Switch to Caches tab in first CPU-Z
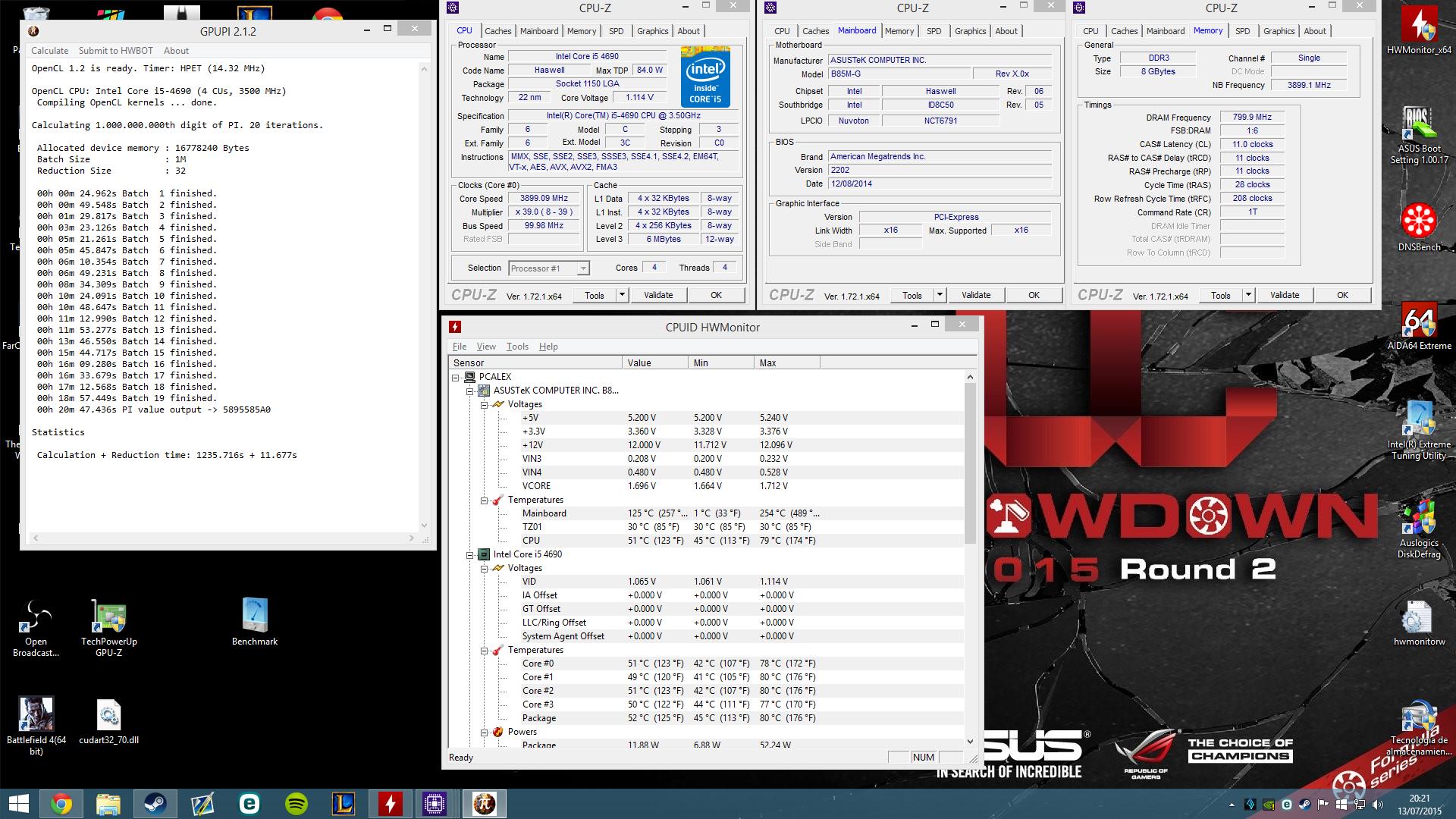 coord(497,31)
